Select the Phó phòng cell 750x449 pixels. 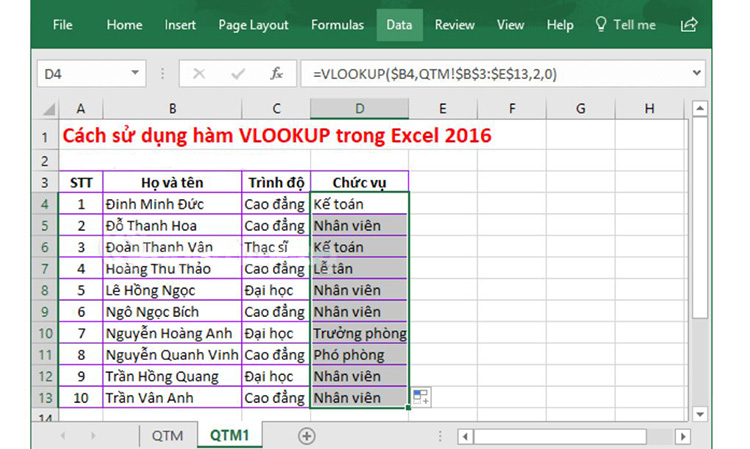click(360, 355)
